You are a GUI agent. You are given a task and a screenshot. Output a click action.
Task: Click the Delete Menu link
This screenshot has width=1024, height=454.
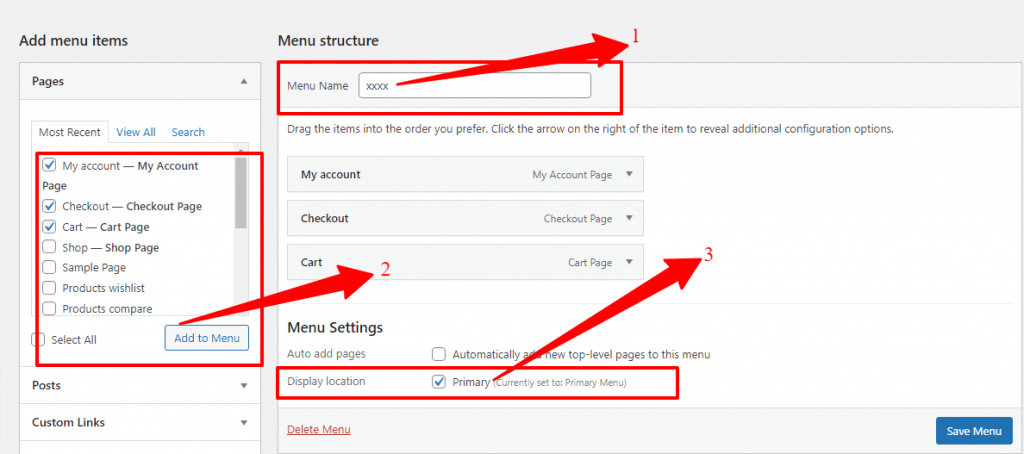319,429
